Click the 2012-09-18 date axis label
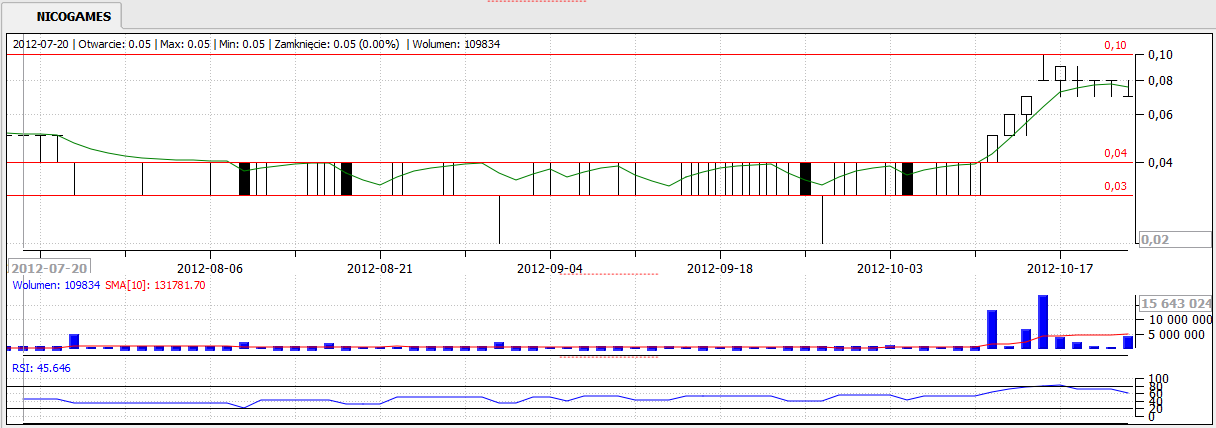 (720, 268)
